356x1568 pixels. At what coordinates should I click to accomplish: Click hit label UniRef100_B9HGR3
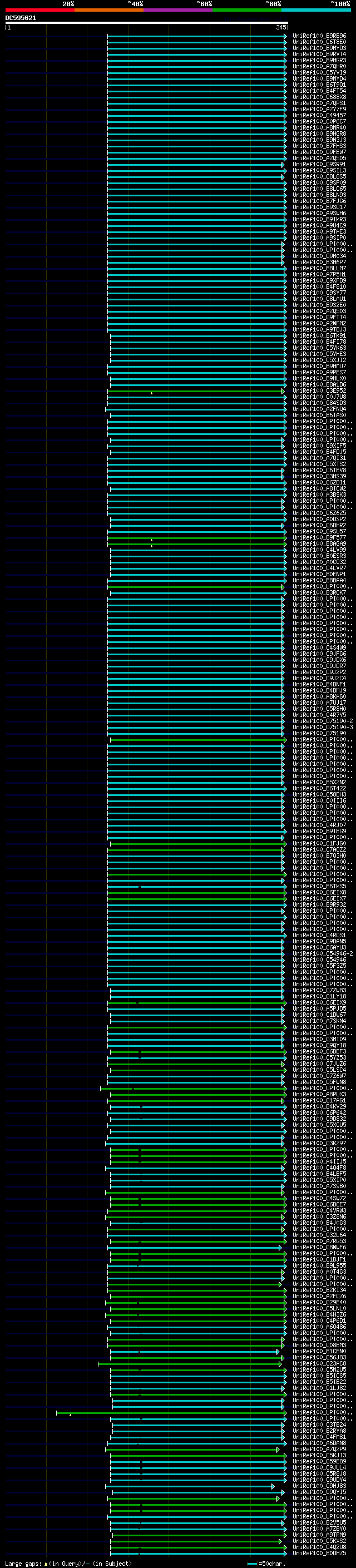point(319,60)
